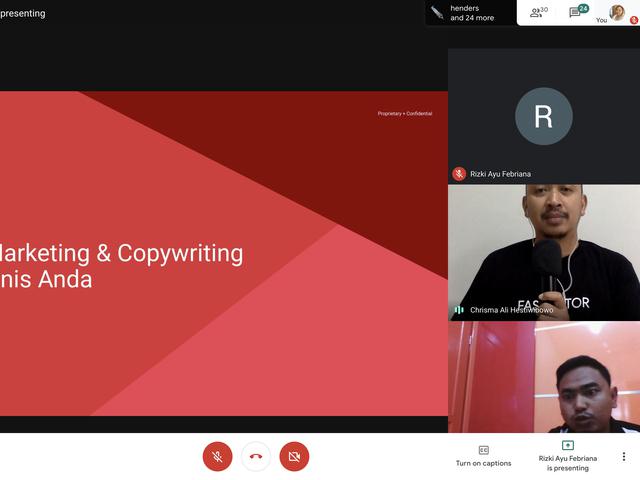Click the Proprietary + Confidential slide text
640x480 pixels.
click(404, 113)
